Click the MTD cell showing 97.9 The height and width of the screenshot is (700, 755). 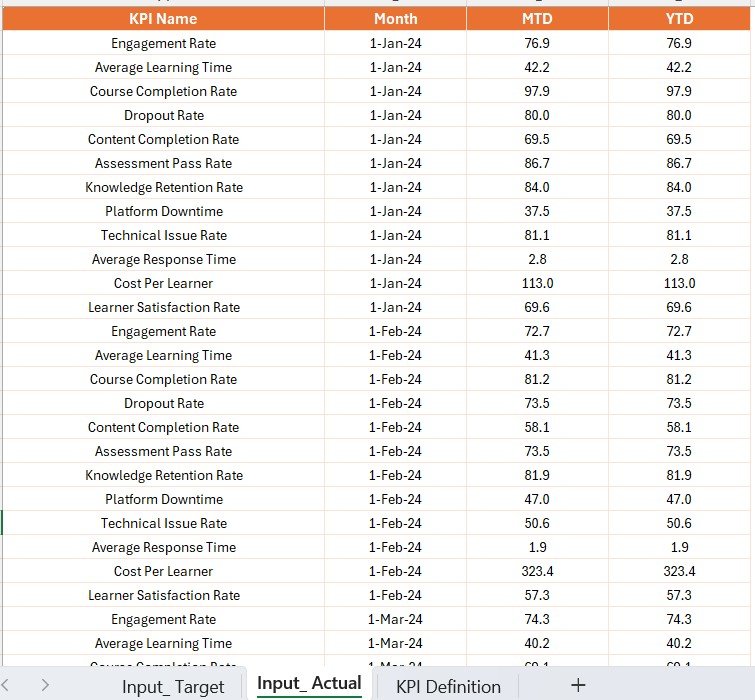point(537,91)
